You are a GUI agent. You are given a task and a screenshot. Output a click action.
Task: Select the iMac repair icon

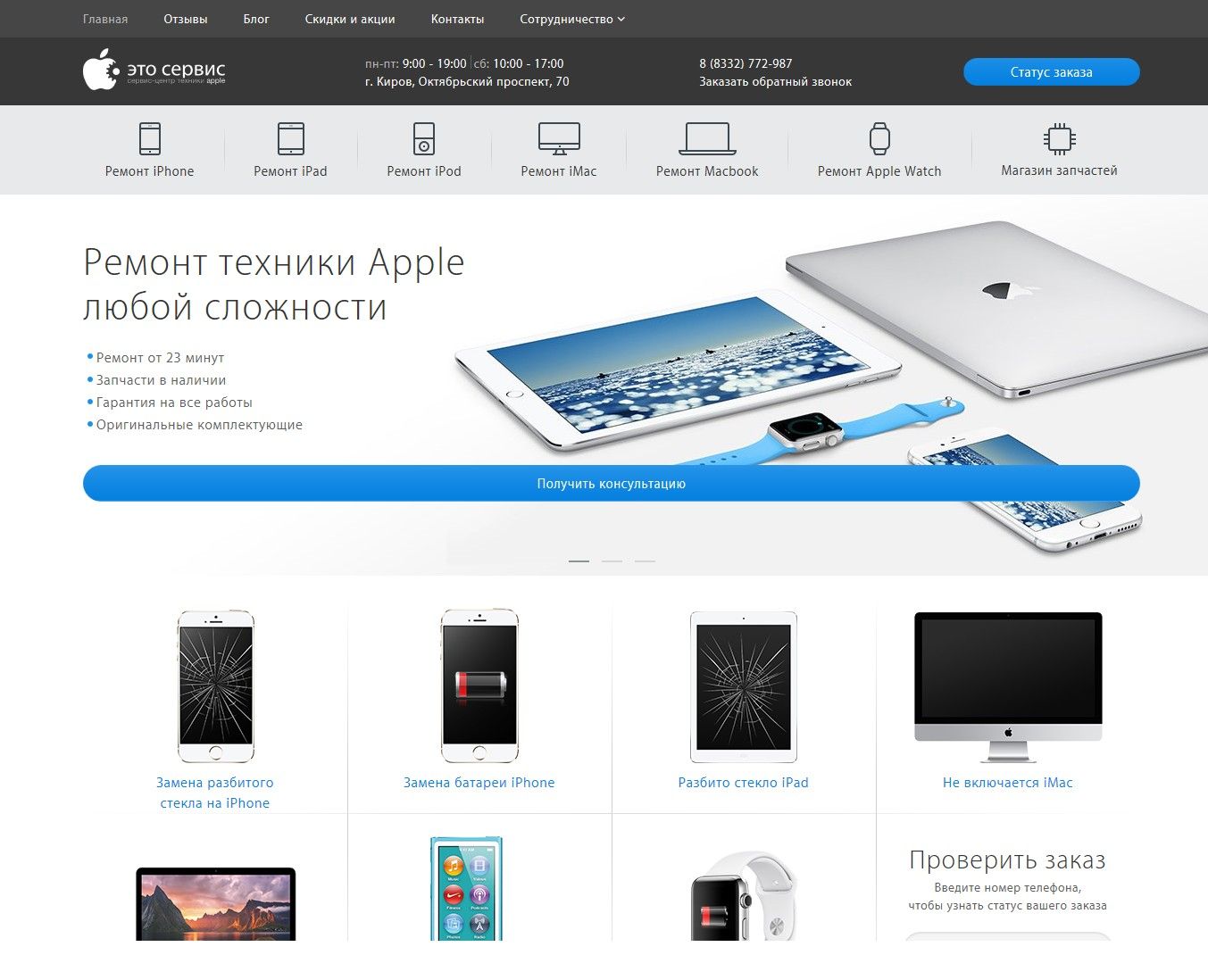tap(559, 139)
